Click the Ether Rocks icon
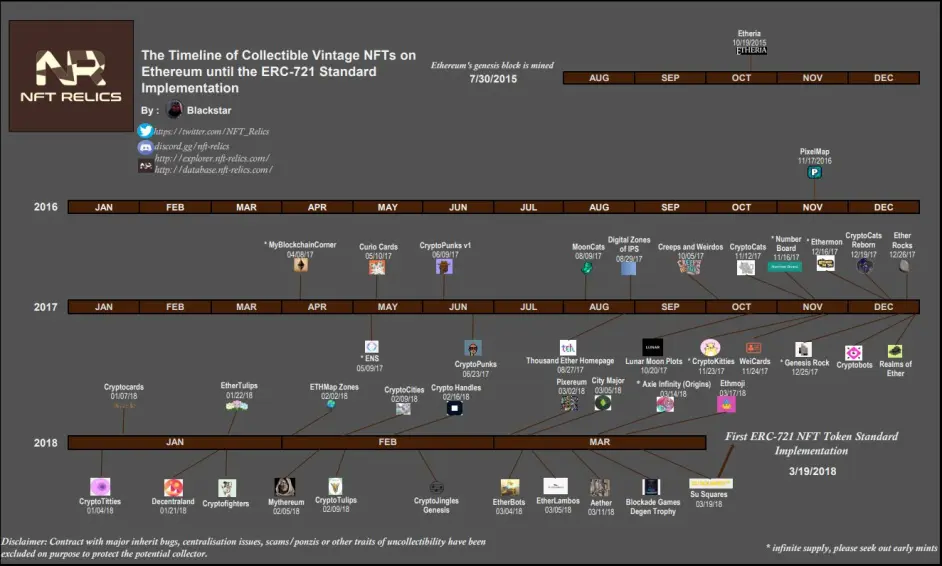Screen dimensions: 942x566 click(904, 266)
